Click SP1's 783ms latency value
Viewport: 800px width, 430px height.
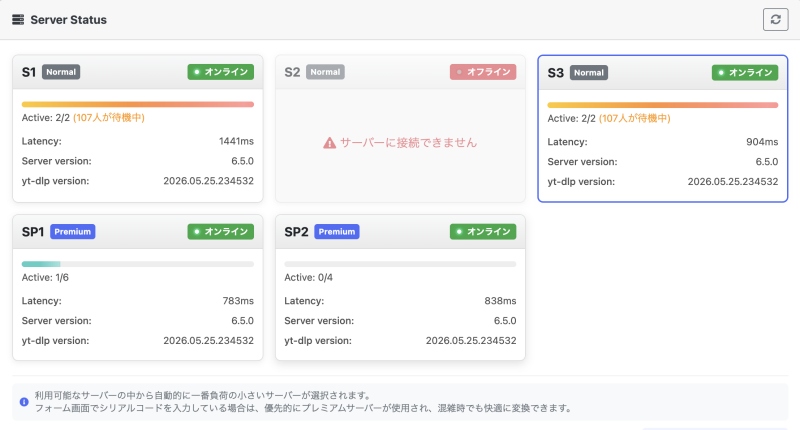pos(238,301)
